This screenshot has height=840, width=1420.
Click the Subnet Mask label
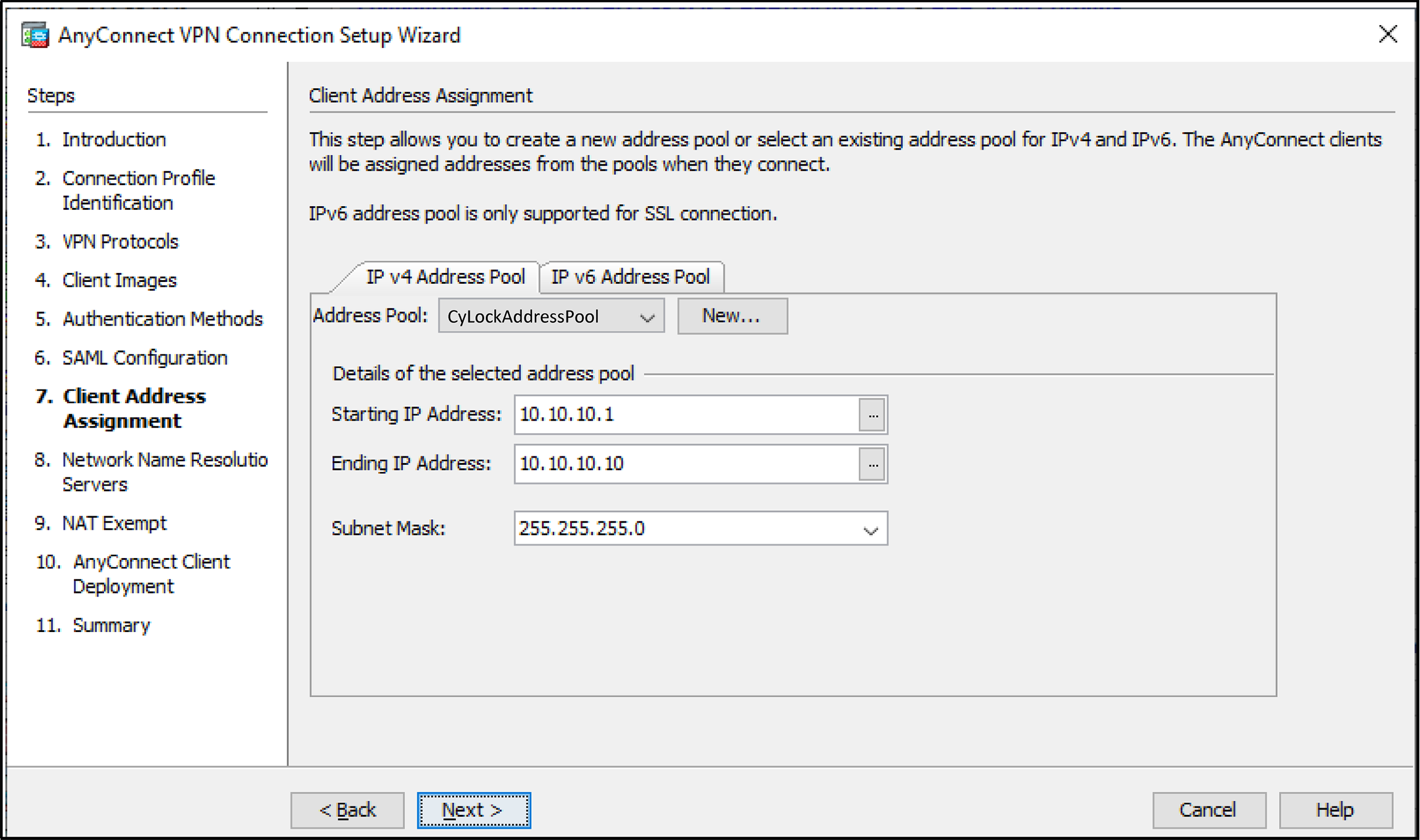[x=388, y=528]
